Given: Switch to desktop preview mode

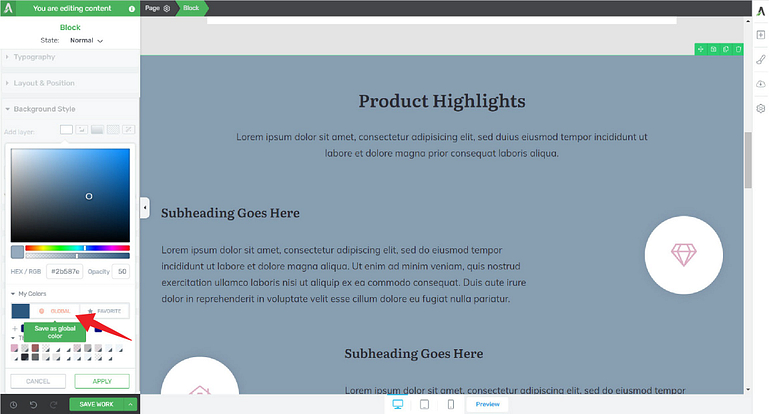Looking at the screenshot, I should (398, 404).
